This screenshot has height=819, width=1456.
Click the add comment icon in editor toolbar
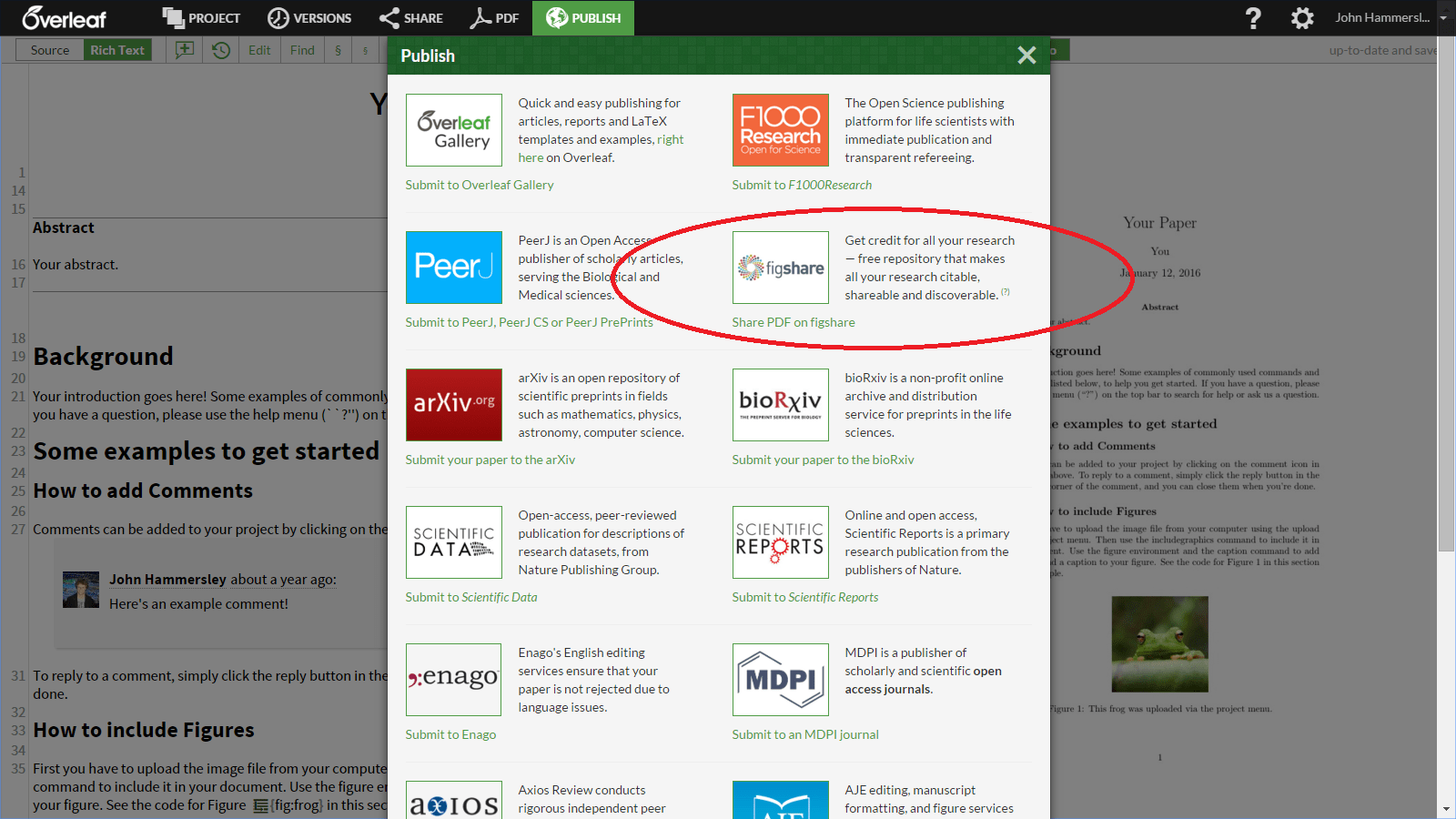[x=185, y=50]
